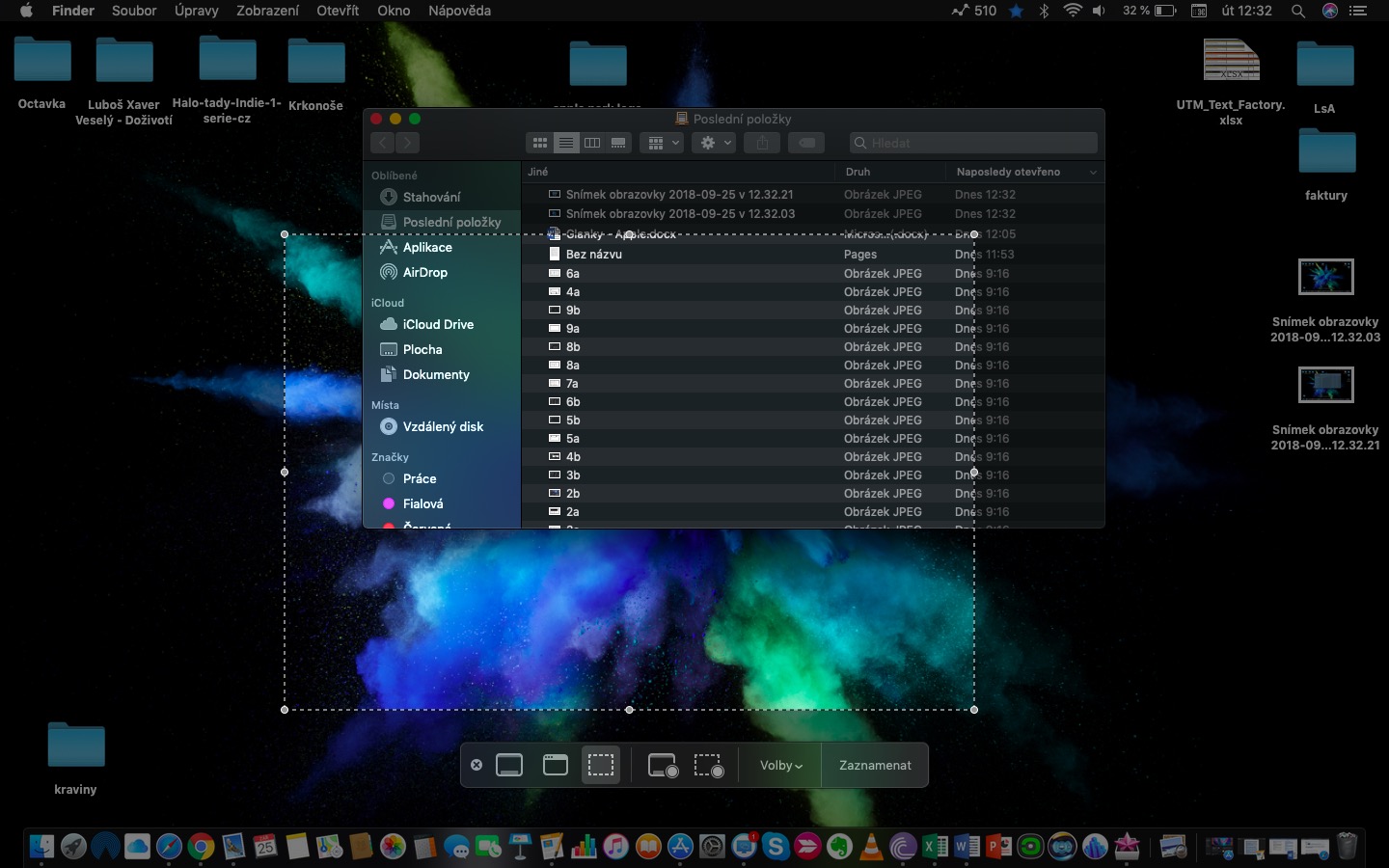The image size is (1389, 868).
Task: Select AirDrop in the Finder sidebar
Action: 424,272
